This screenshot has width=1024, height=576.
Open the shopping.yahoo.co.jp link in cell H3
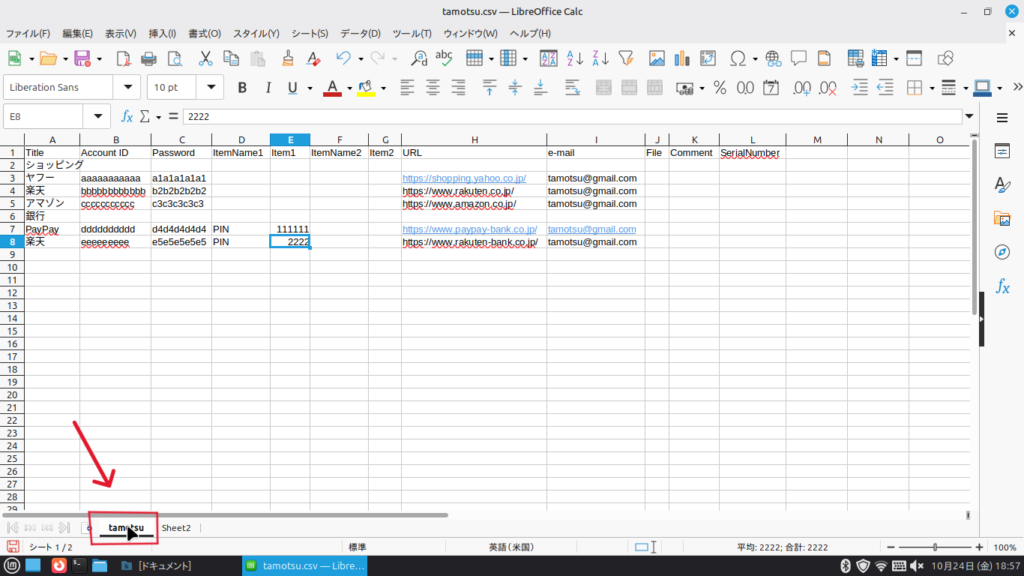tap(464, 179)
